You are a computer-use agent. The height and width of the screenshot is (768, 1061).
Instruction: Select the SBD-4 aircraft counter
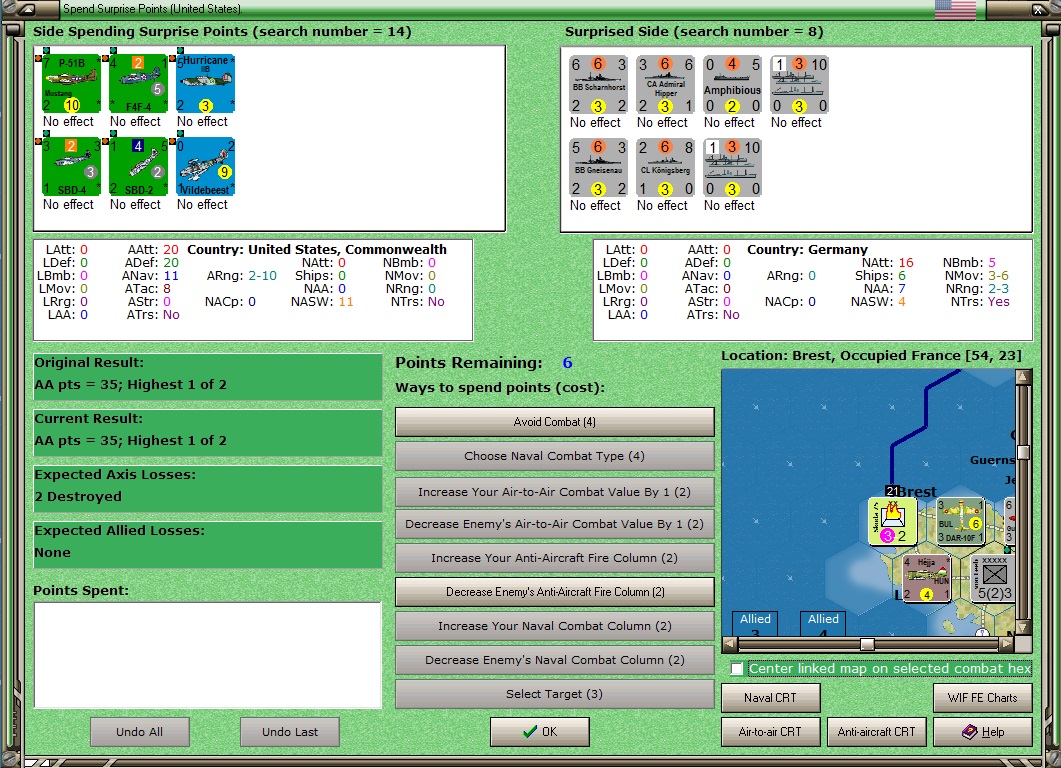[70, 167]
